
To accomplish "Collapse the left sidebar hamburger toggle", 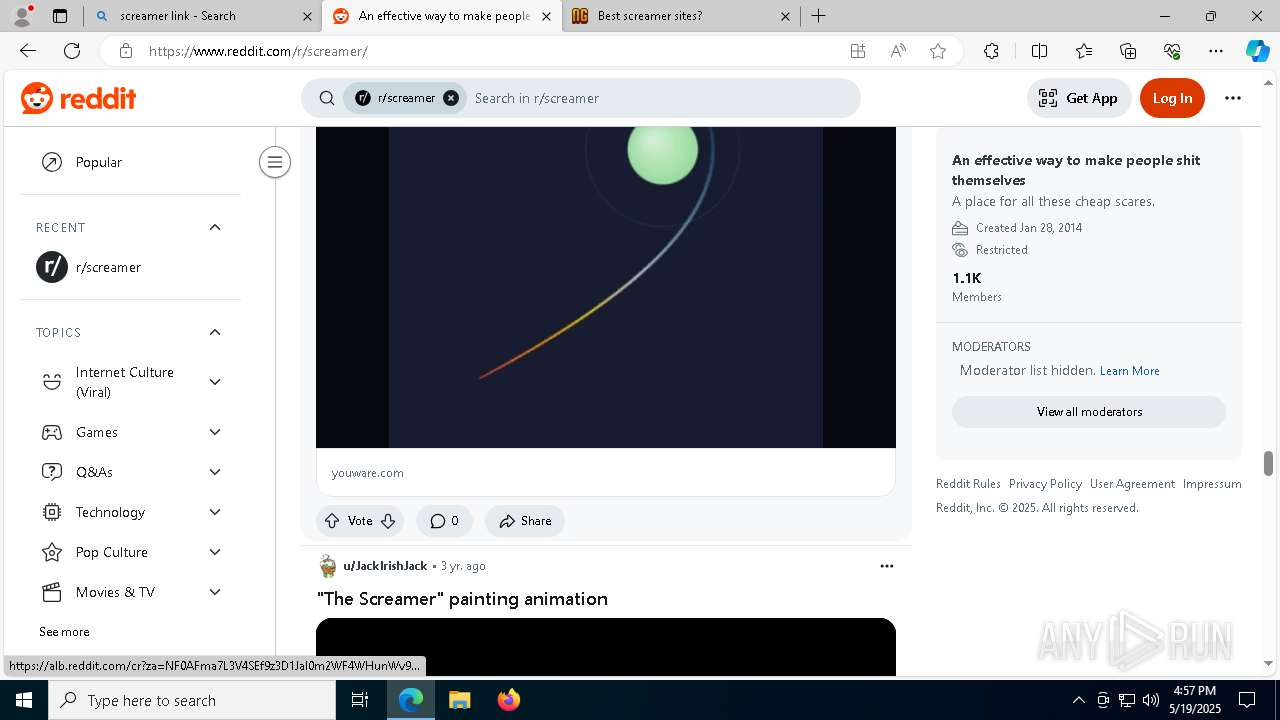I will [x=275, y=162].
